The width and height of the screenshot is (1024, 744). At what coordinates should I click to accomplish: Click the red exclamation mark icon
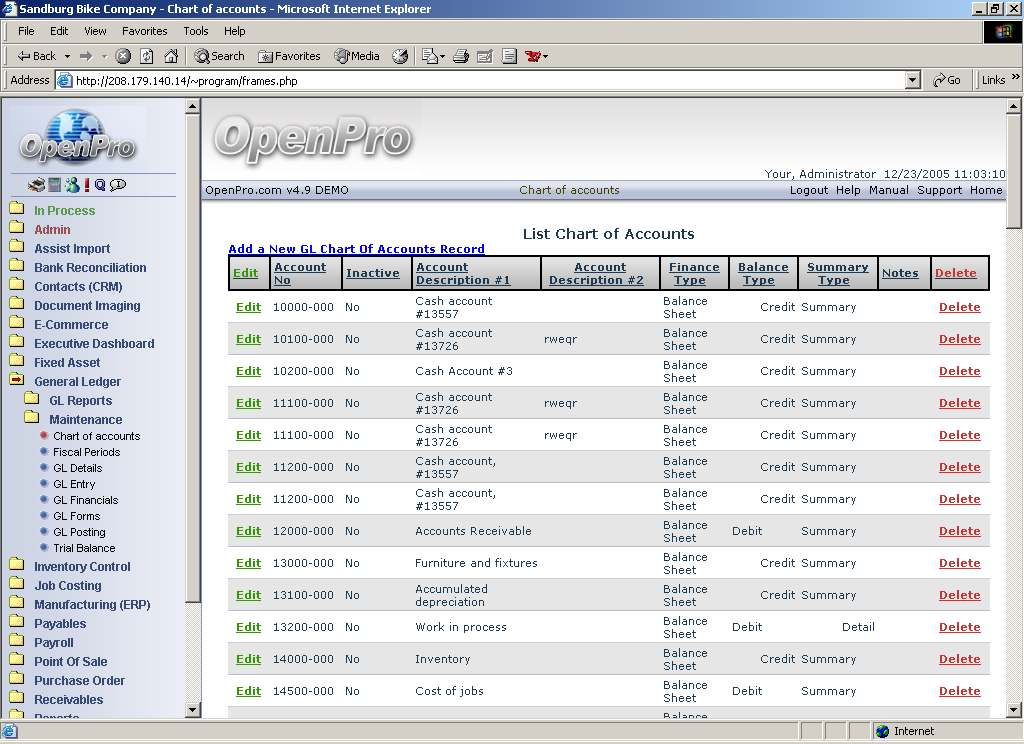(x=86, y=185)
